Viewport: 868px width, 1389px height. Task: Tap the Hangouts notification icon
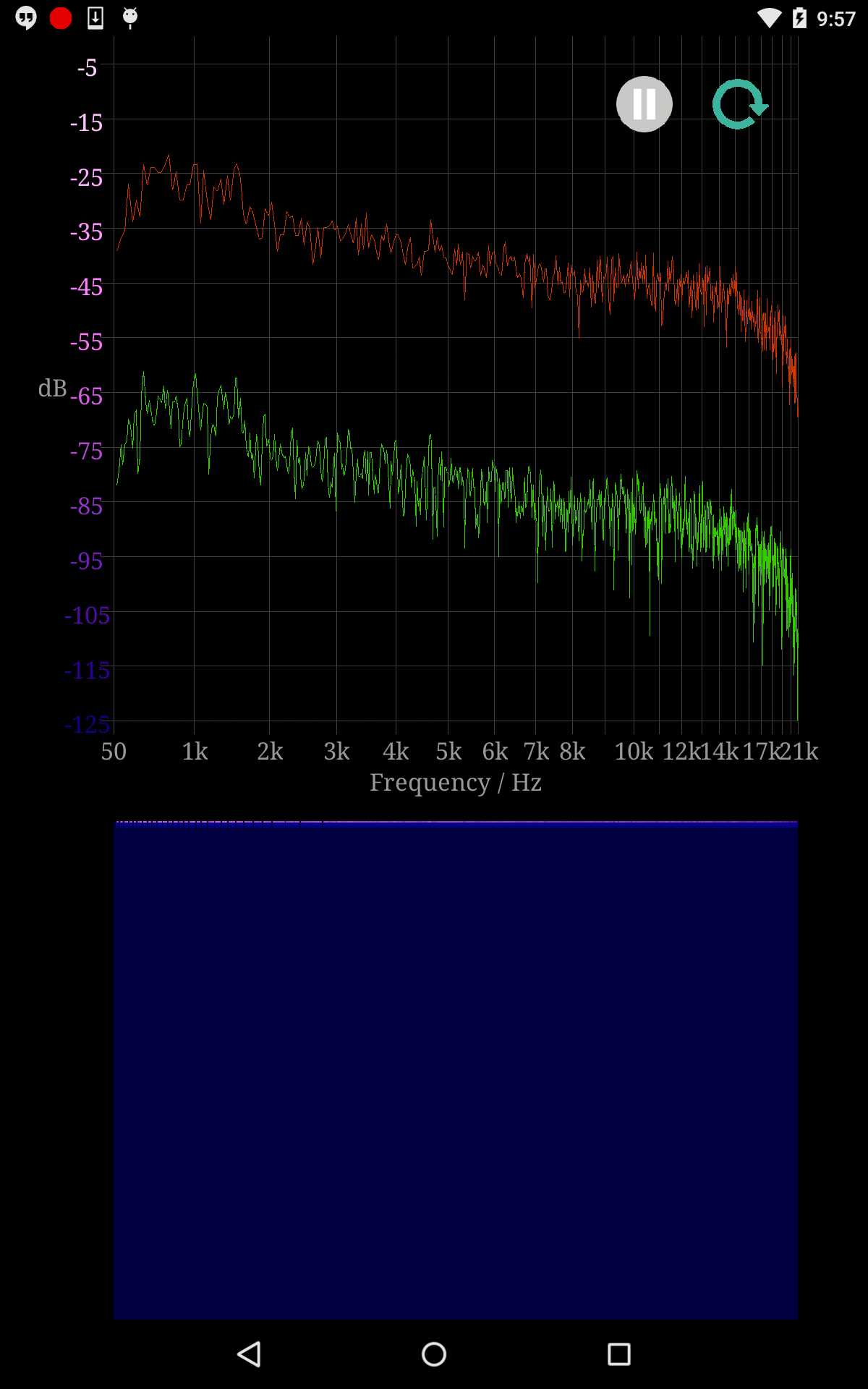[26, 17]
